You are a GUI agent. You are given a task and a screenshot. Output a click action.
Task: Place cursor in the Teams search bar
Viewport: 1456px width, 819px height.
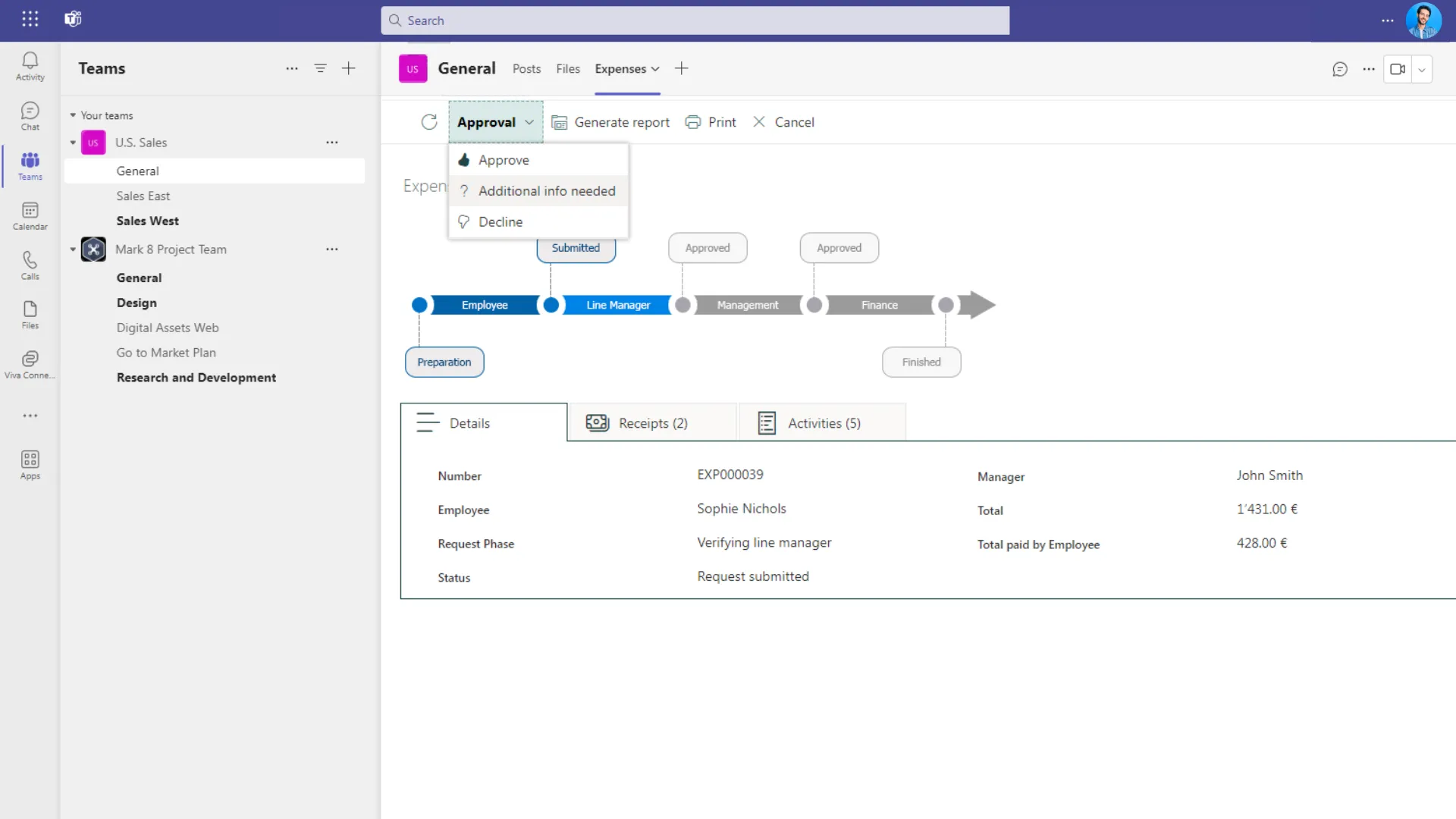[x=695, y=20]
